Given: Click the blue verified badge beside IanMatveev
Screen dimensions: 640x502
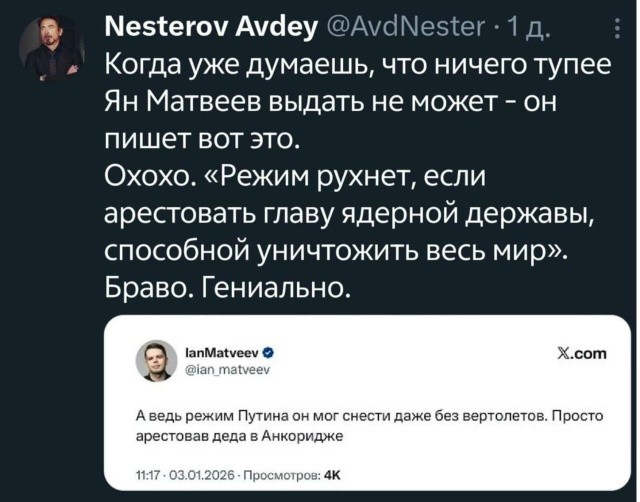Looking at the screenshot, I should (269, 351).
